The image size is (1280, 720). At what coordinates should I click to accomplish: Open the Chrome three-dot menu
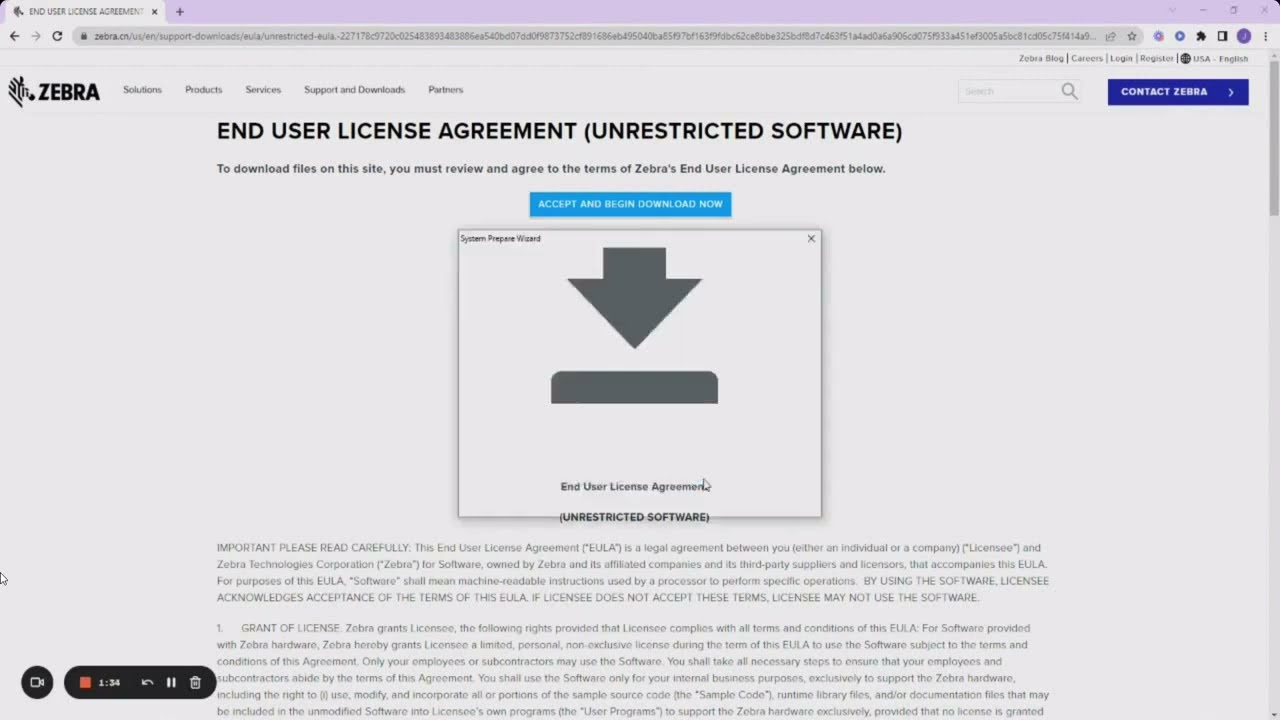[x=1265, y=36]
